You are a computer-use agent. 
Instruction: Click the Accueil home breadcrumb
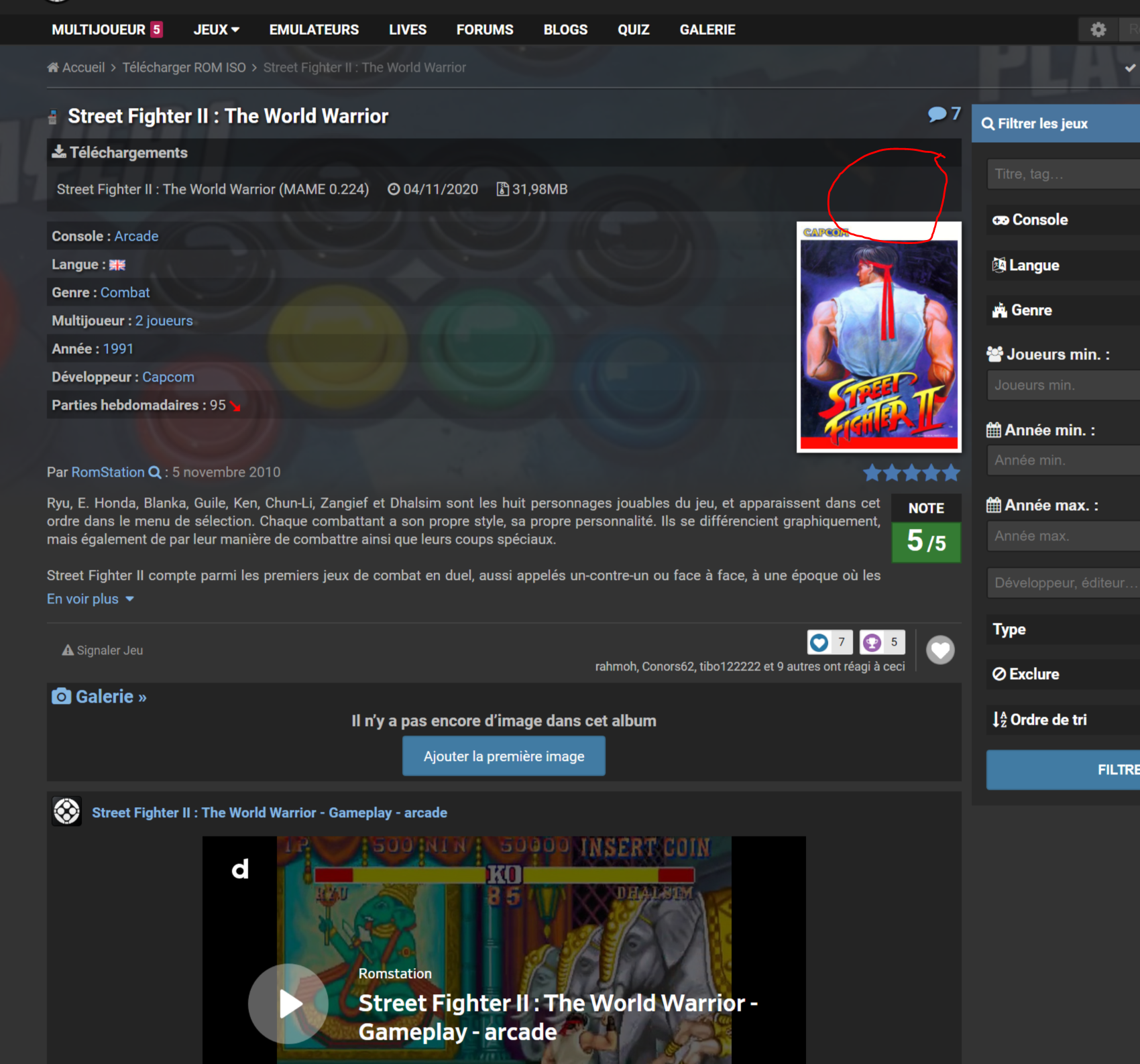(x=76, y=67)
